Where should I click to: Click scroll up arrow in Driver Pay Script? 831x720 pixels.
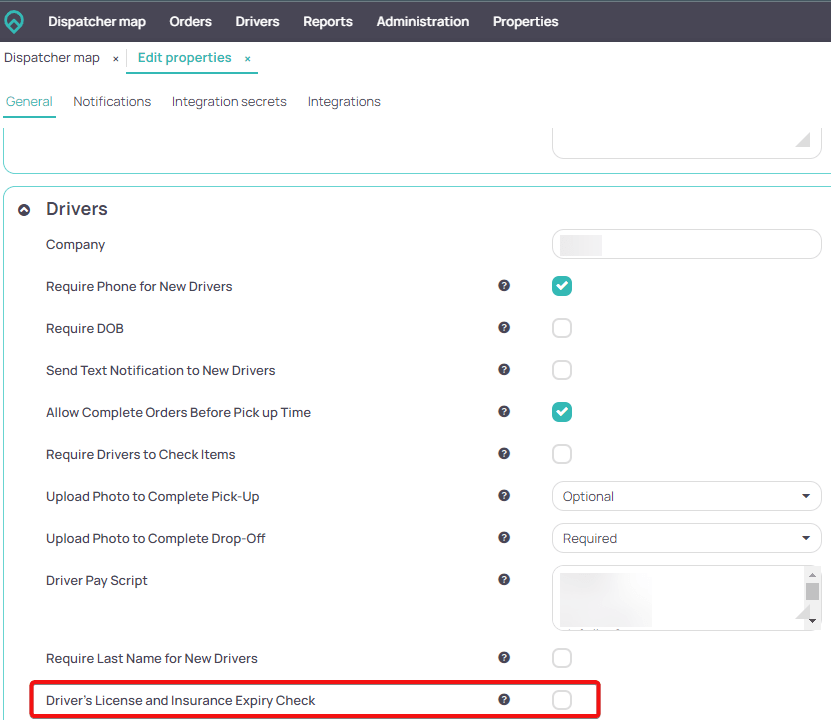pos(812,575)
